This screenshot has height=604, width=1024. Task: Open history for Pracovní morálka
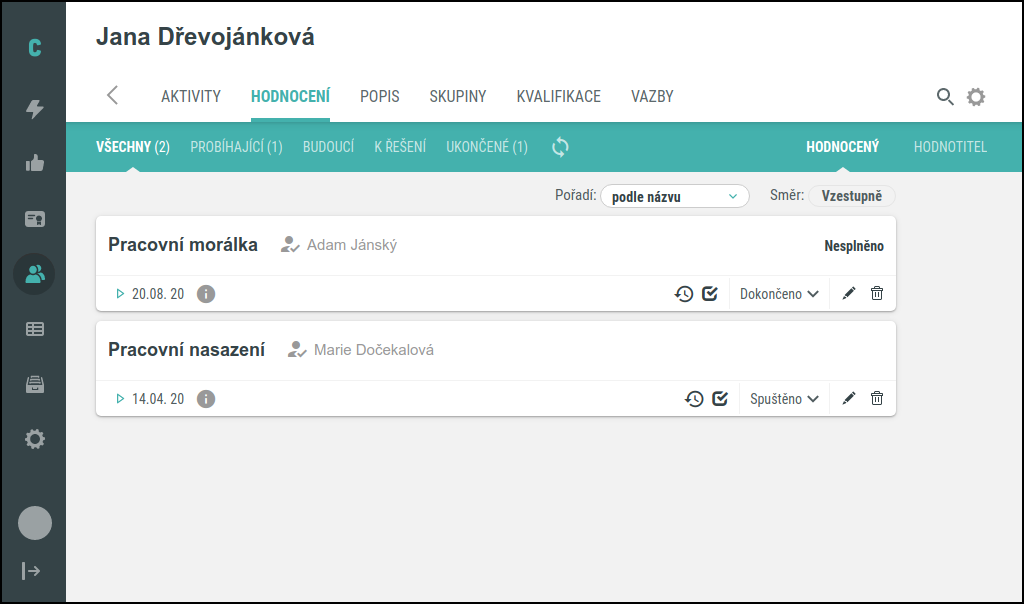tap(684, 294)
